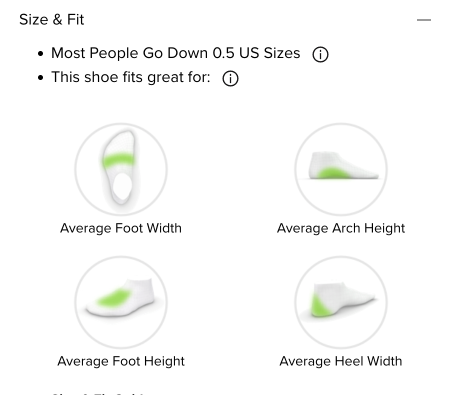This screenshot has height=395, width=452.
Task: Click green instep patch on foot height diagram
Action: (x=113, y=298)
